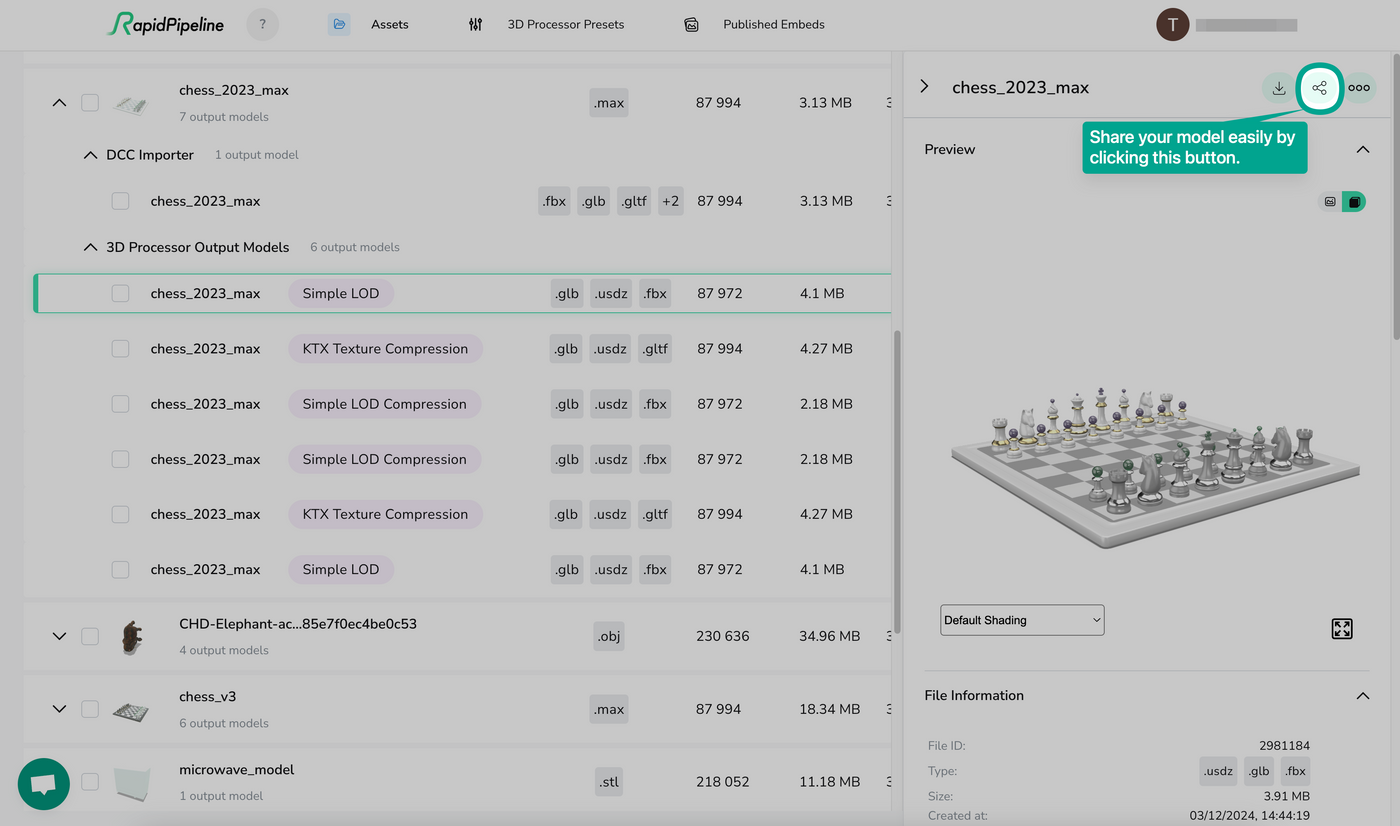This screenshot has width=1400, height=826.
Task: Click the +2 formats tag
Action: pos(670,201)
